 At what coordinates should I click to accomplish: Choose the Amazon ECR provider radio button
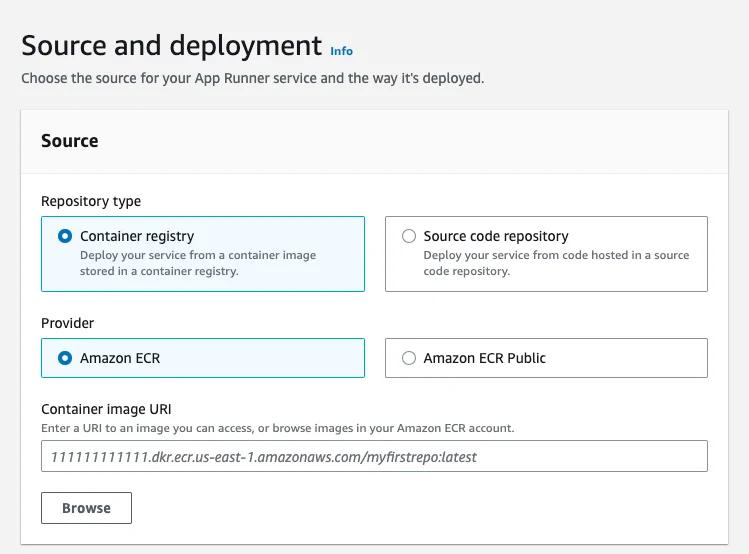(x=65, y=358)
